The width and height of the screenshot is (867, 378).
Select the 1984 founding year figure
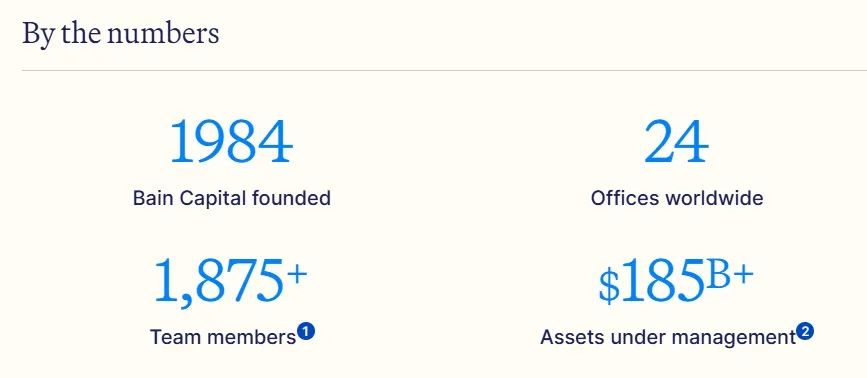tap(231, 142)
